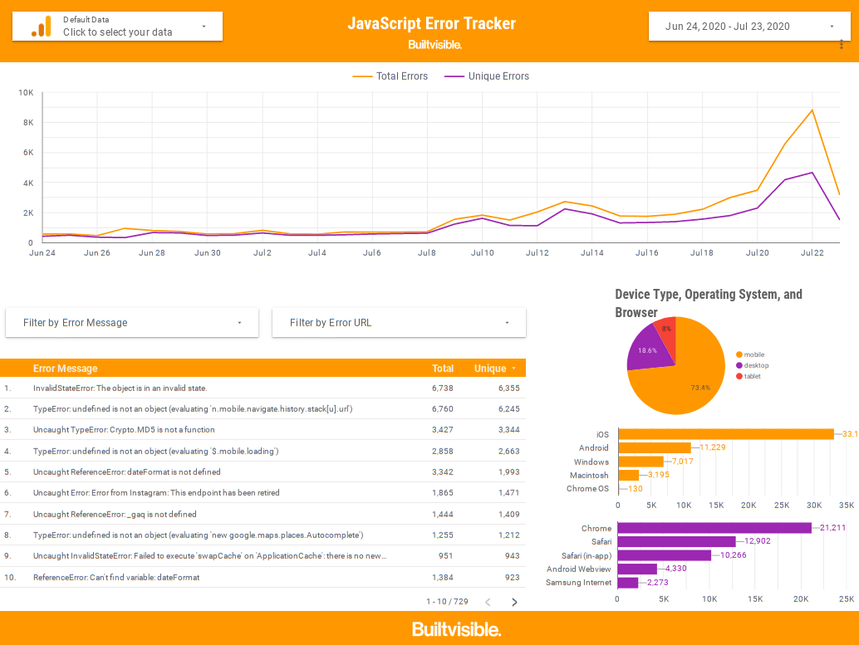859x645 pixels.
Task: Hide the iOS bar by clicking its legend label
Action: pyautogui.click(x=602, y=434)
